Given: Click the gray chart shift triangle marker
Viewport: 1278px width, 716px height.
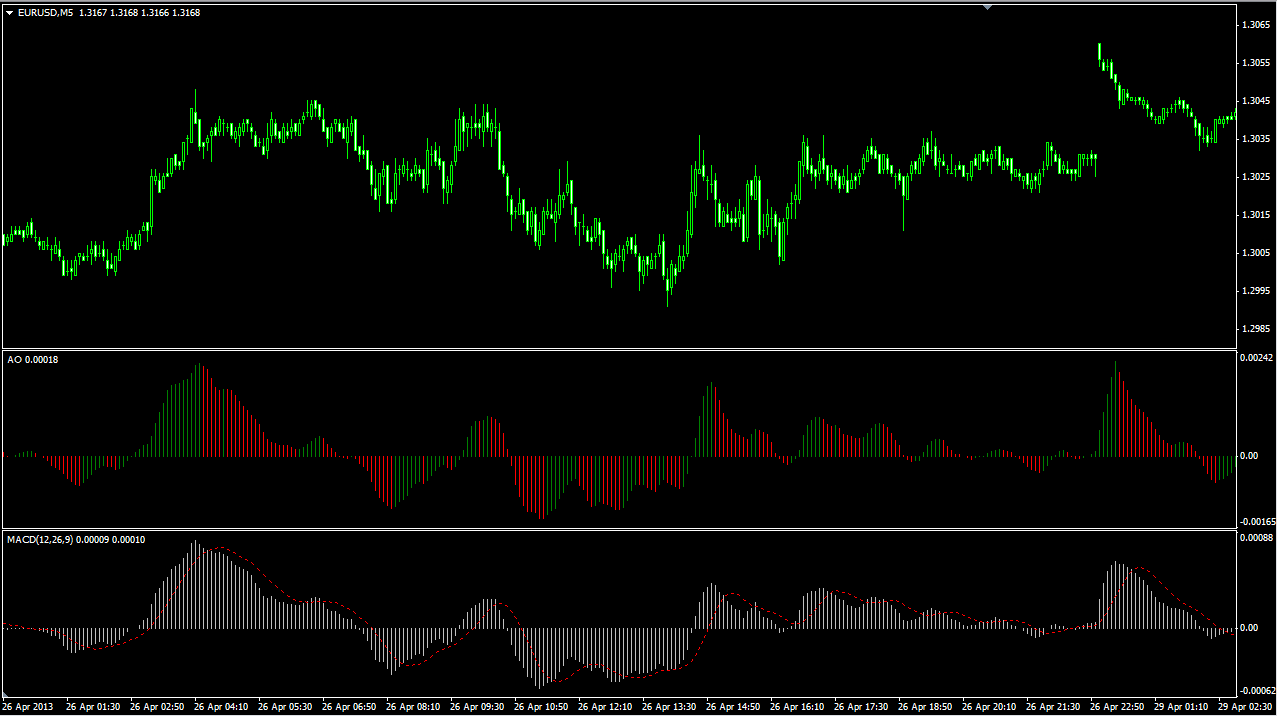Looking at the screenshot, I should pos(988,7).
